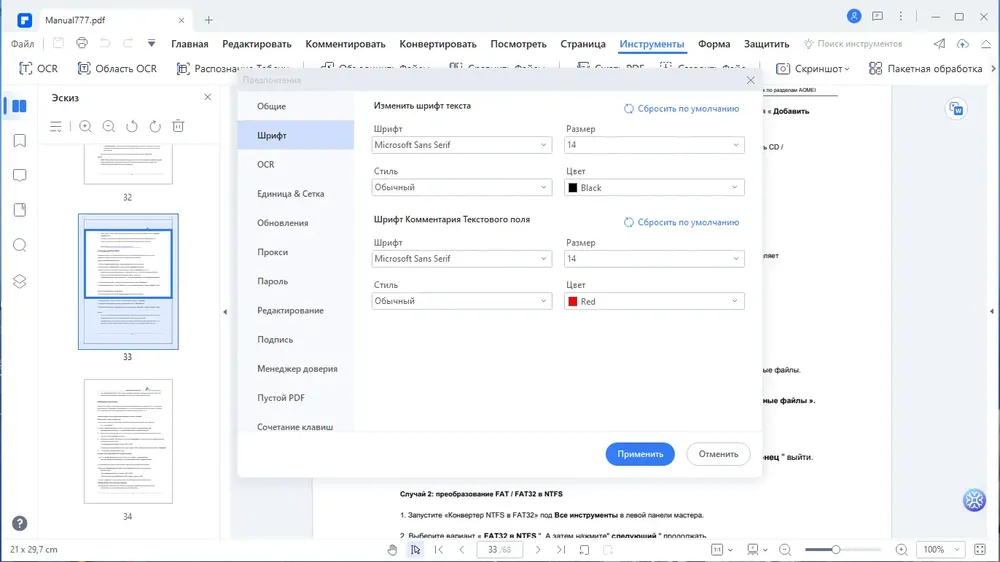The image size is (1000, 562).
Task: Open the 100% zoom level dropdown
Action: (941, 550)
